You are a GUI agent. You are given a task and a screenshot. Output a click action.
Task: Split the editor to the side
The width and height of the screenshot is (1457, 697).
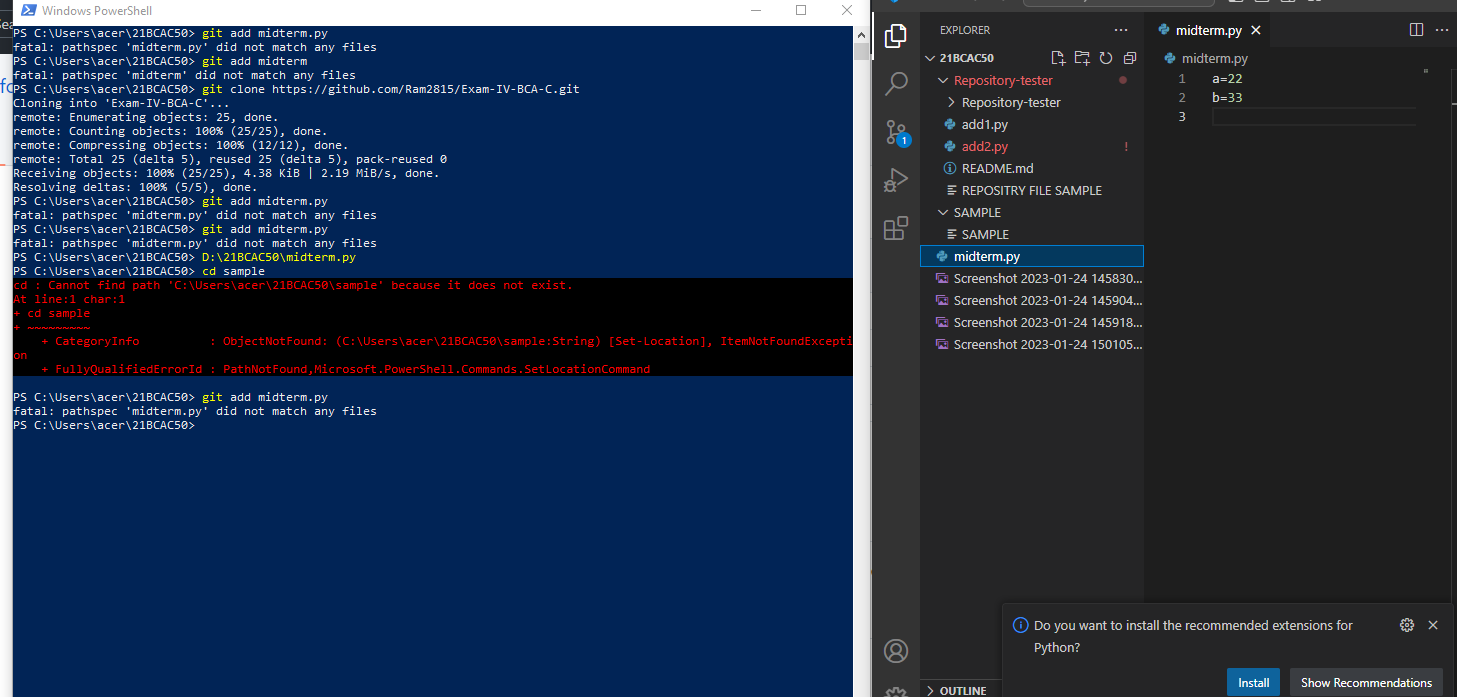tap(1416, 29)
